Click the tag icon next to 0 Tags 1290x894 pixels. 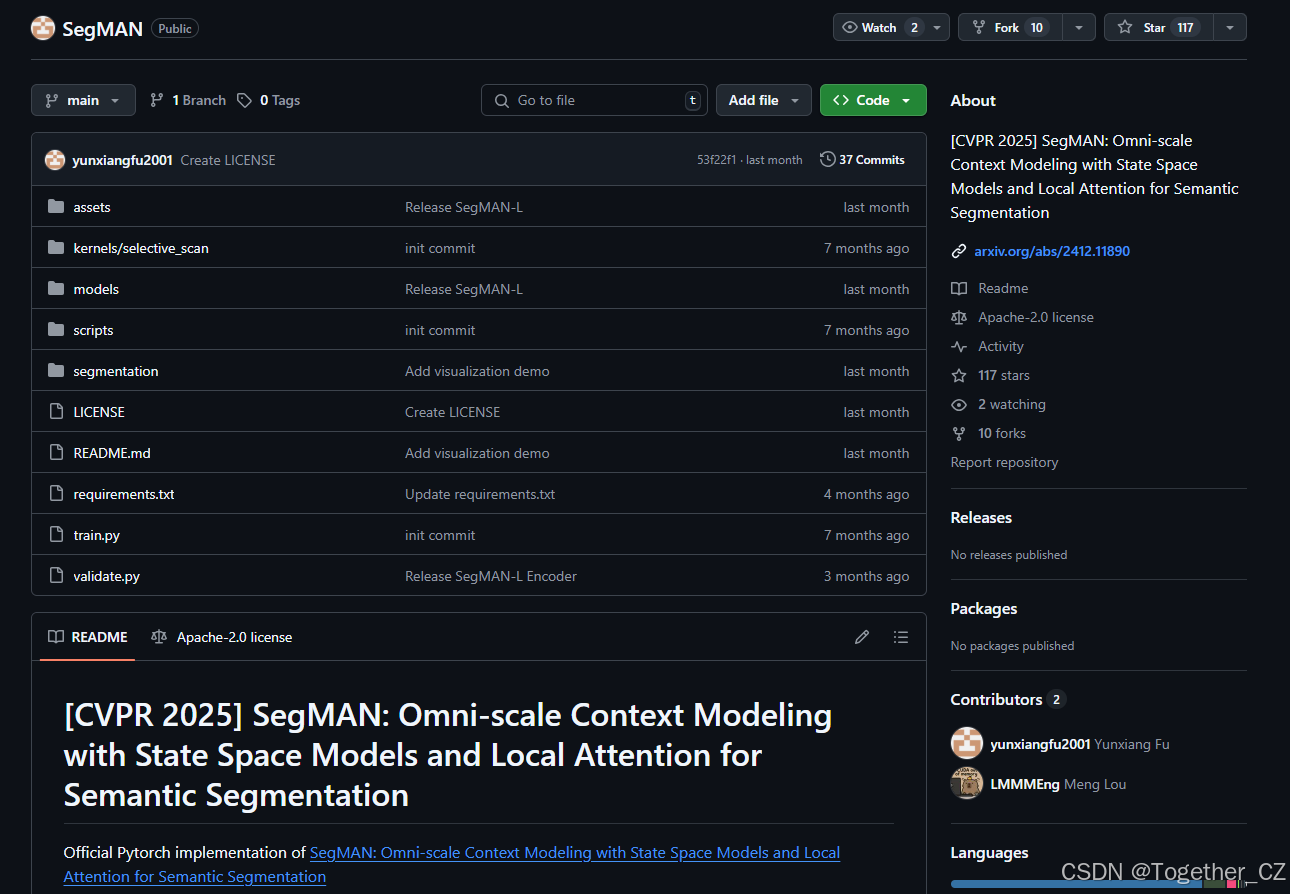[243, 100]
